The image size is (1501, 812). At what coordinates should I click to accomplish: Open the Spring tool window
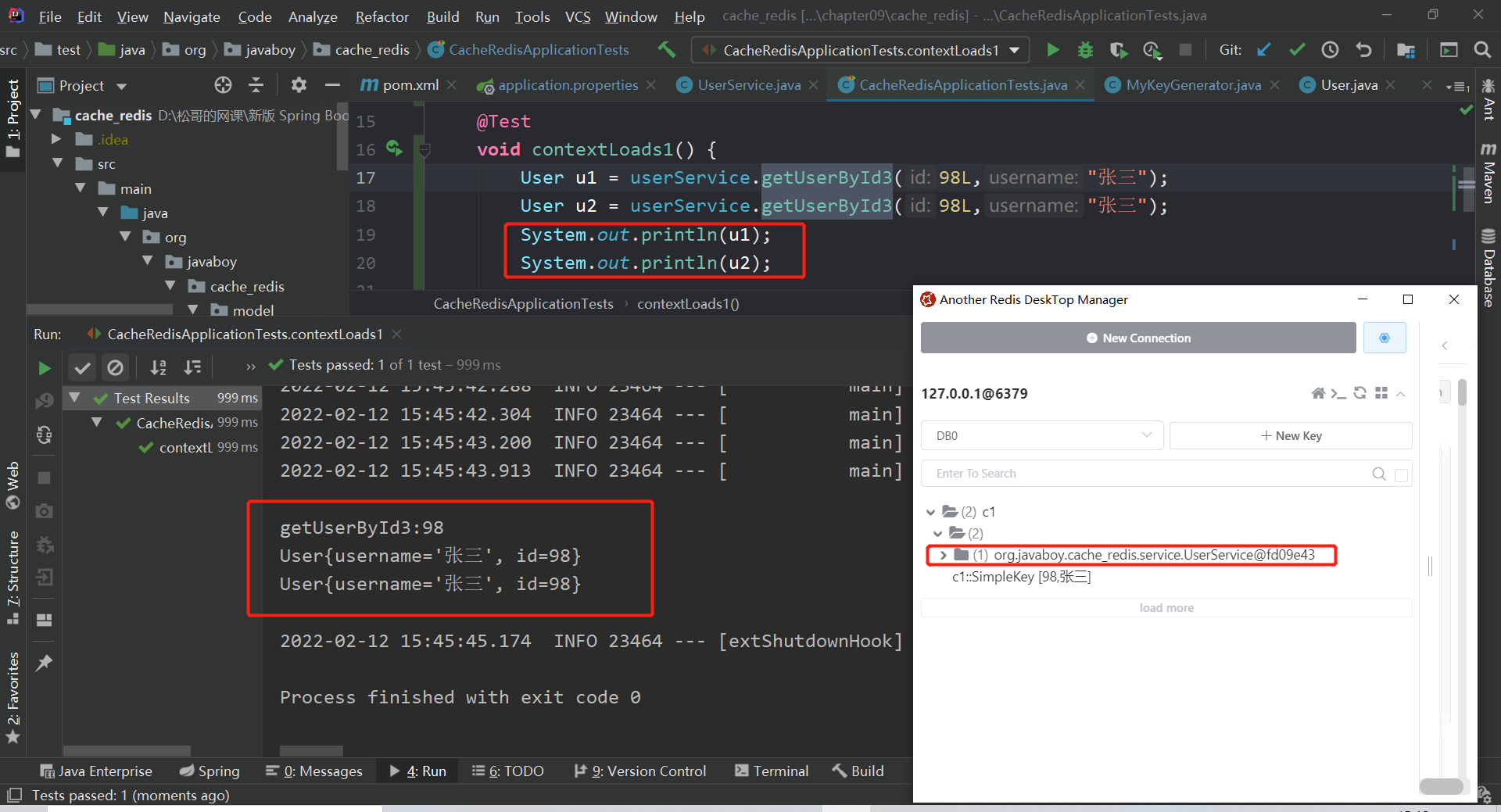point(210,771)
